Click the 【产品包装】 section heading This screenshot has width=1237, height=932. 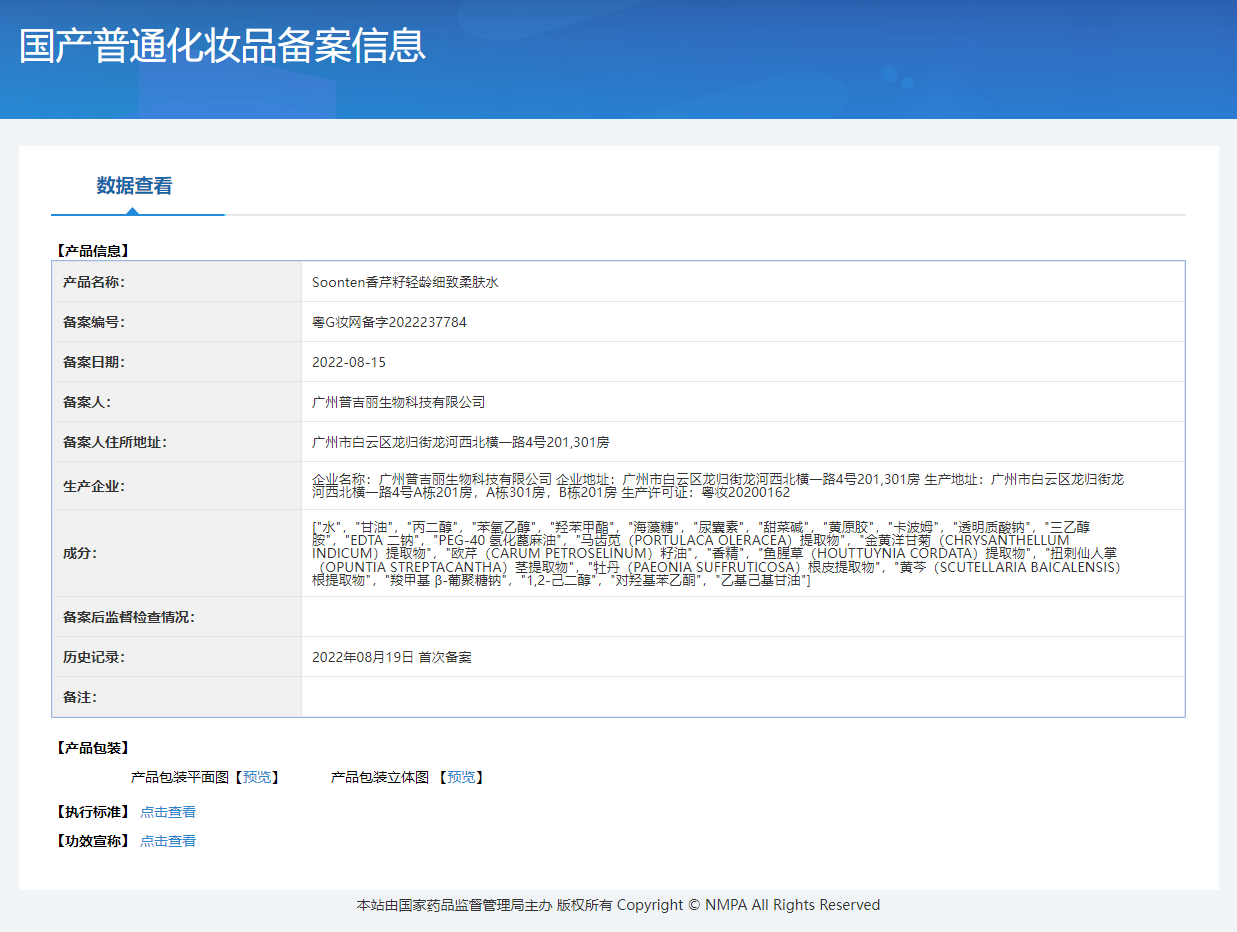pyautogui.click(x=93, y=748)
